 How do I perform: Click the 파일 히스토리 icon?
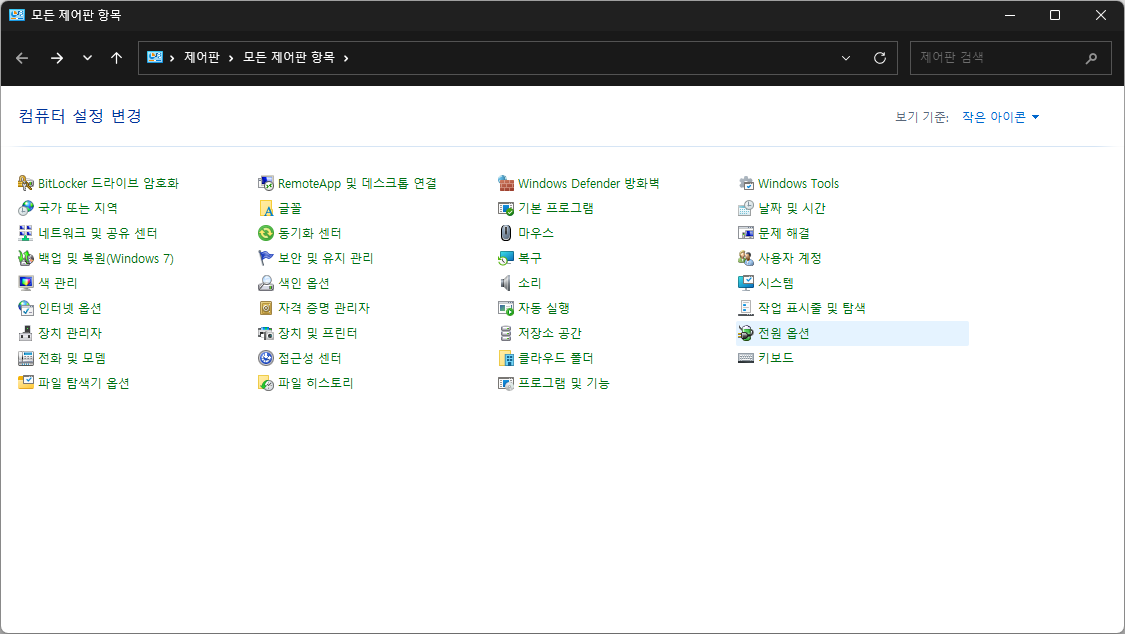pos(266,383)
